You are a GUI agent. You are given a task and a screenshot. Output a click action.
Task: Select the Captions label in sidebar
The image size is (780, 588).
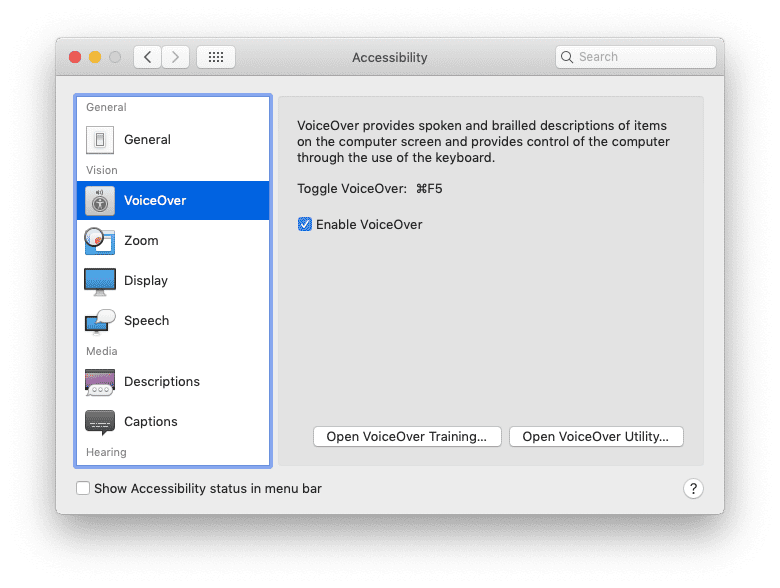[x=151, y=422]
